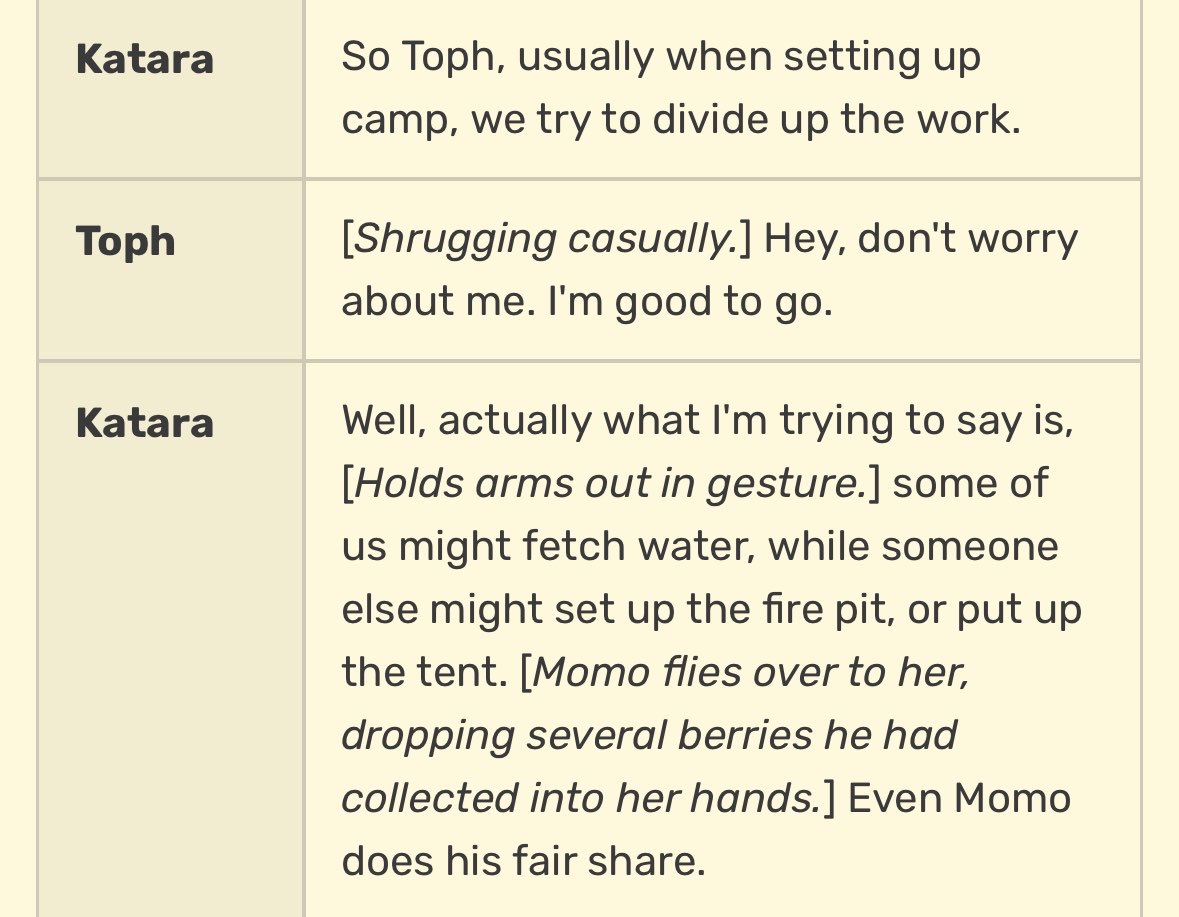Click the phrase 'Hey, don't worry'
This screenshot has width=1179, height=917.
(920, 239)
